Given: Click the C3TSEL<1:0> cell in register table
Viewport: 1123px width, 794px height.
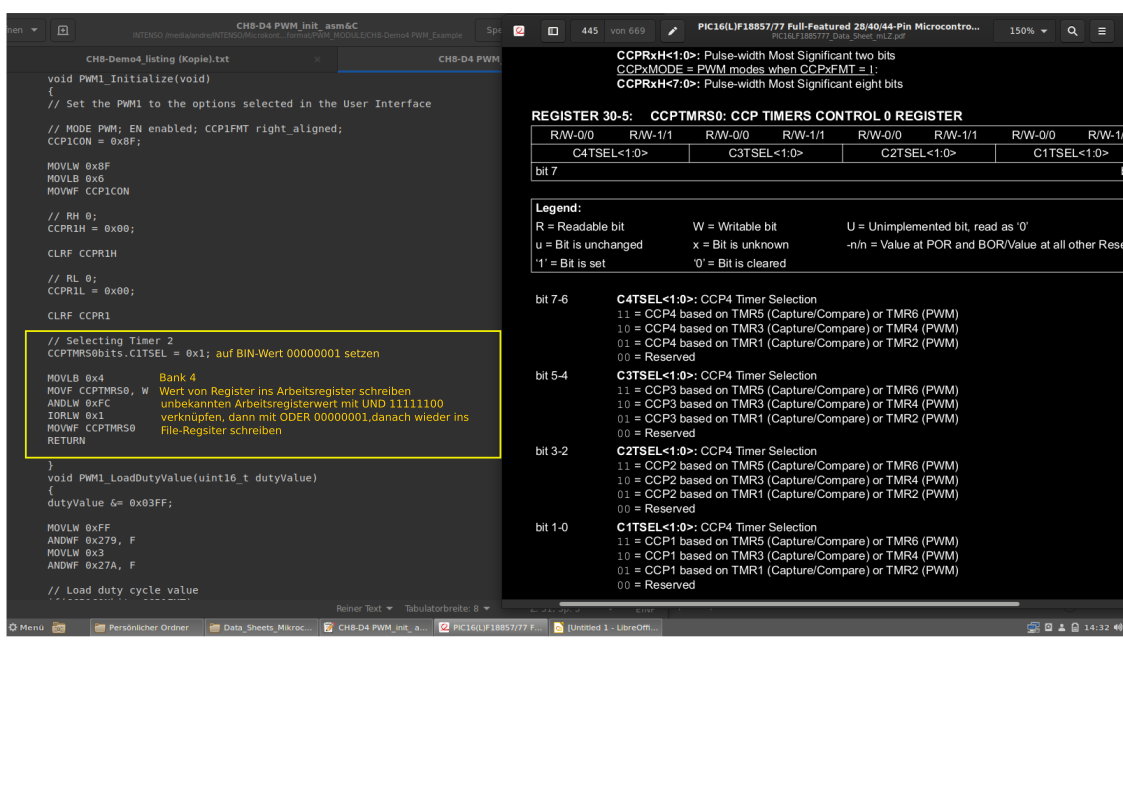Looking at the screenshot, I should pos(766,153).
